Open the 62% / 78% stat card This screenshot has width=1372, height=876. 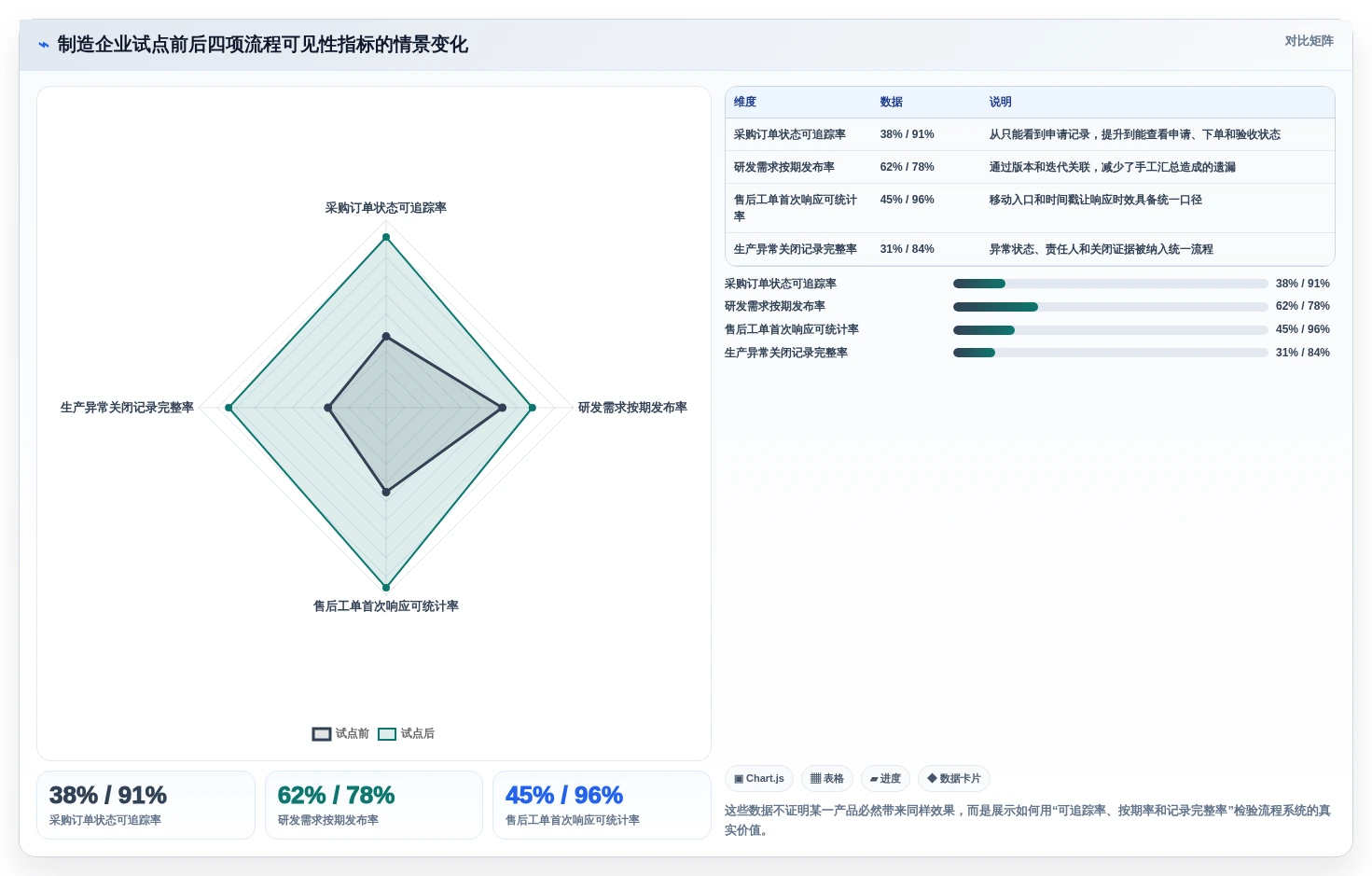point(374,805)
